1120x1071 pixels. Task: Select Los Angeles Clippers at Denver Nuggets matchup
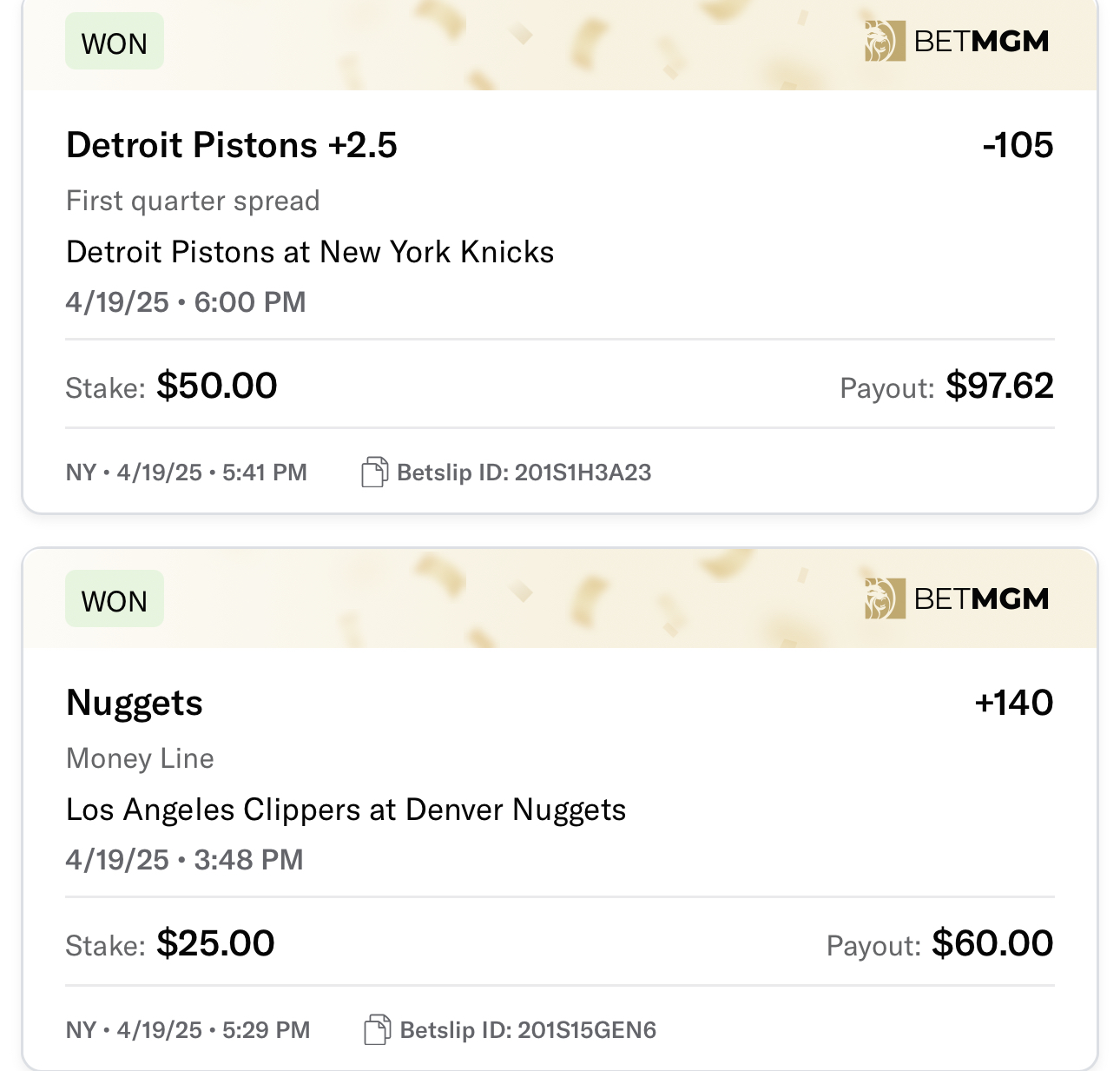346,810
